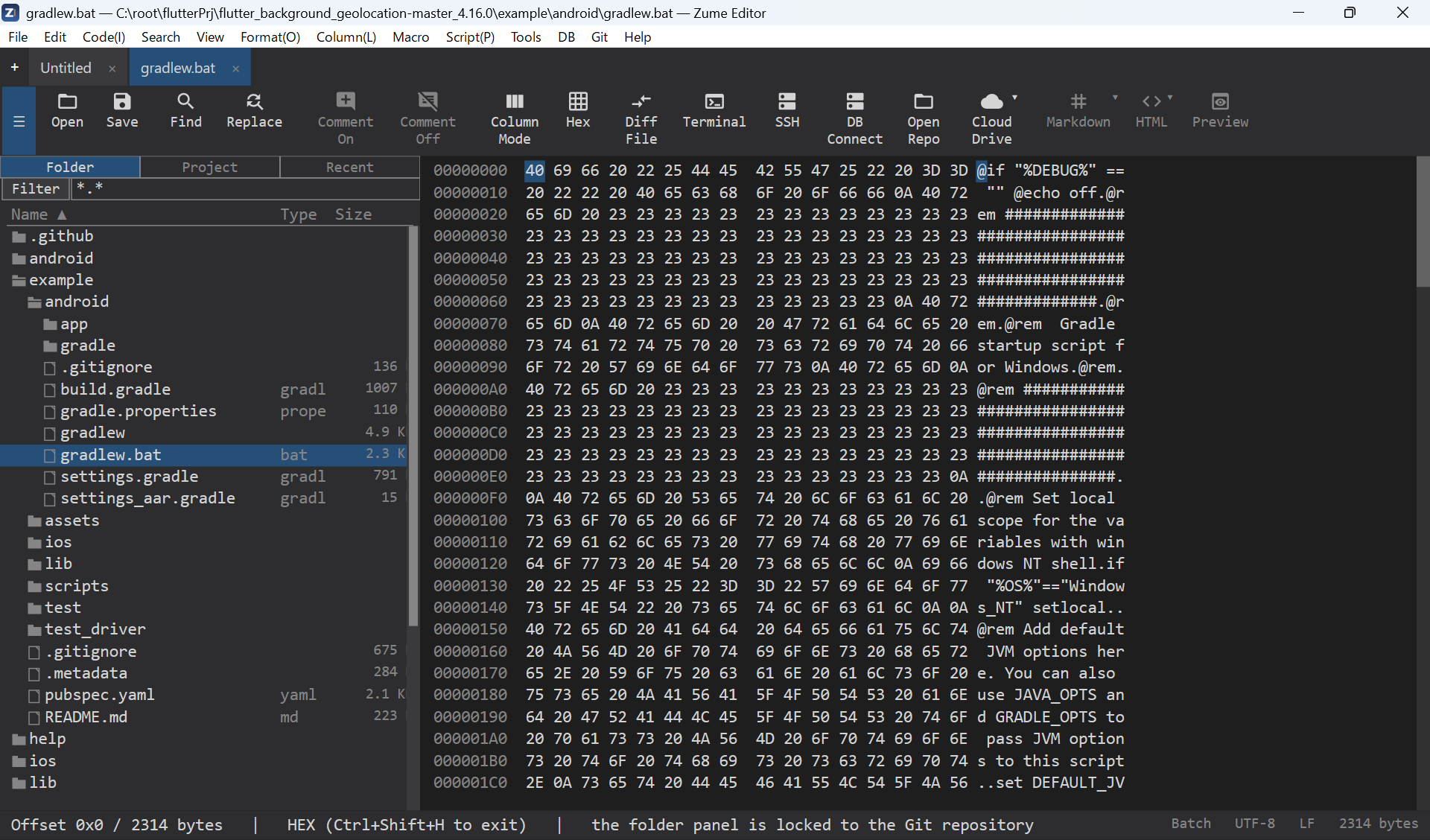
Task: Select pubspec.yaml in the file tree
Action: click(100, 695)
